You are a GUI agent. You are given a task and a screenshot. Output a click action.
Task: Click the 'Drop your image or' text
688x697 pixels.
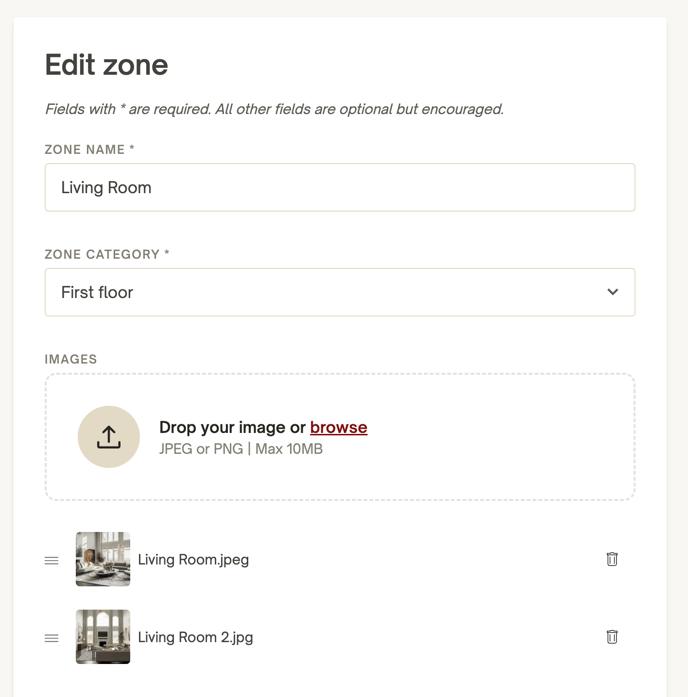click(232, 427)
